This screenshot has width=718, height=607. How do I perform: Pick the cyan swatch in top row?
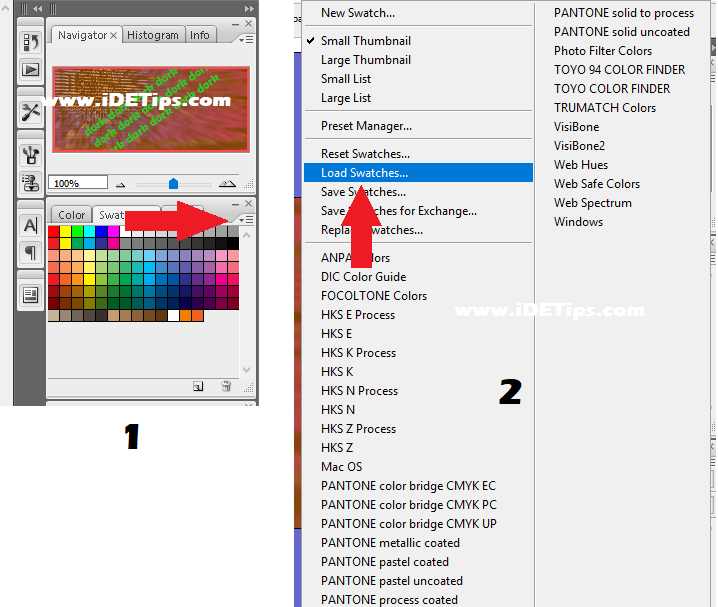pos(89,231)
